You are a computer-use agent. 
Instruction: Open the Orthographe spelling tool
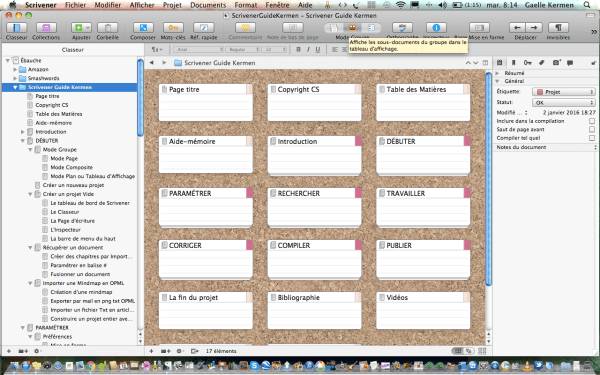[x=402, y=28]
